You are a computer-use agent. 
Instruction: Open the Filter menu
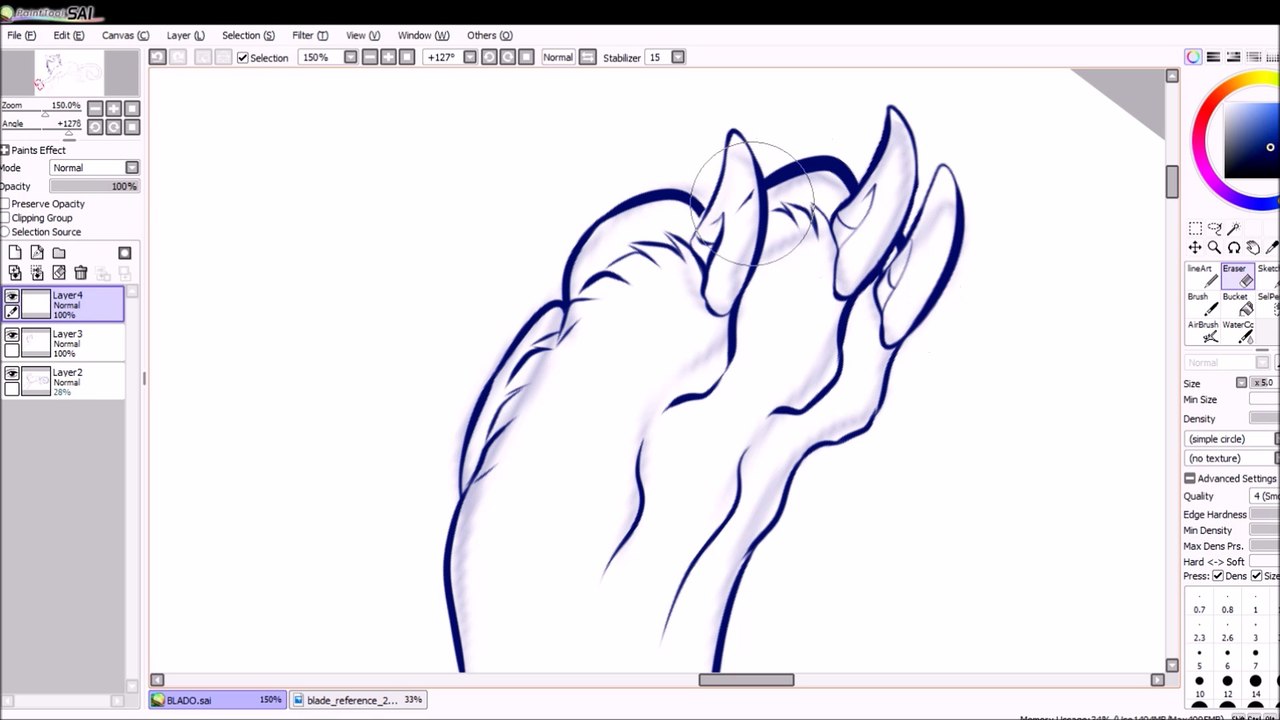309,35
